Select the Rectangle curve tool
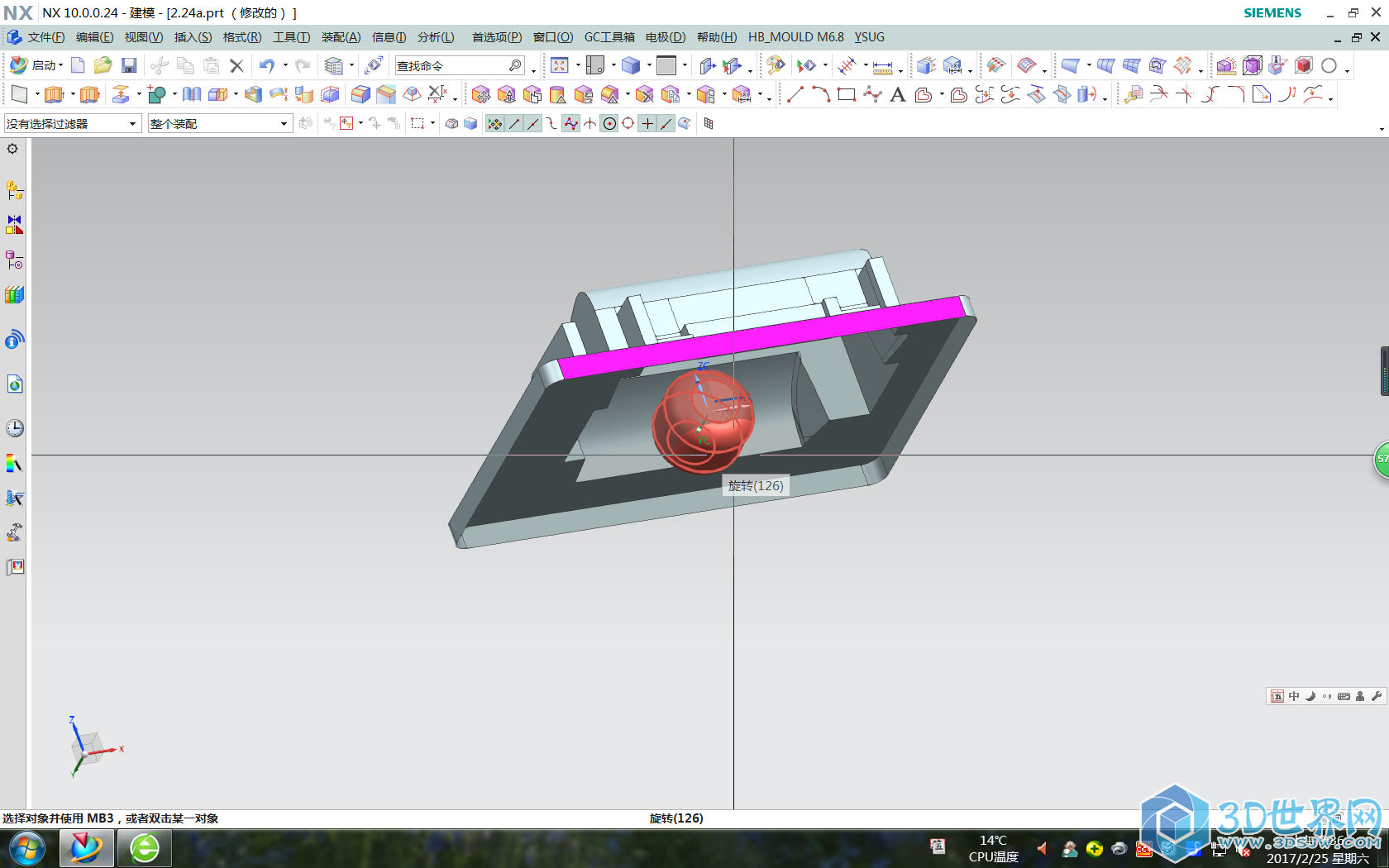 [847, 94]
